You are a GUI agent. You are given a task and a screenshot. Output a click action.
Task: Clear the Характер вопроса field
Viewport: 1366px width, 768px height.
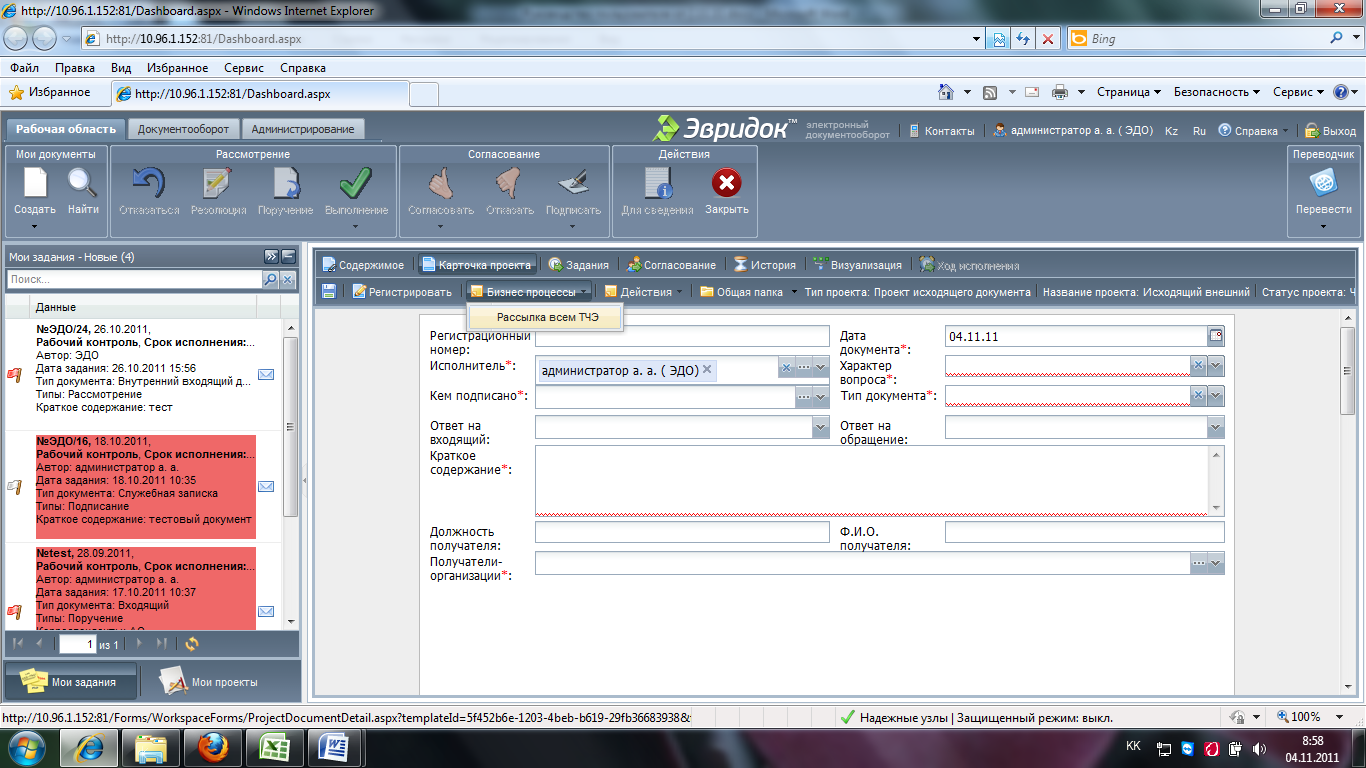(x=1198, y=366)
